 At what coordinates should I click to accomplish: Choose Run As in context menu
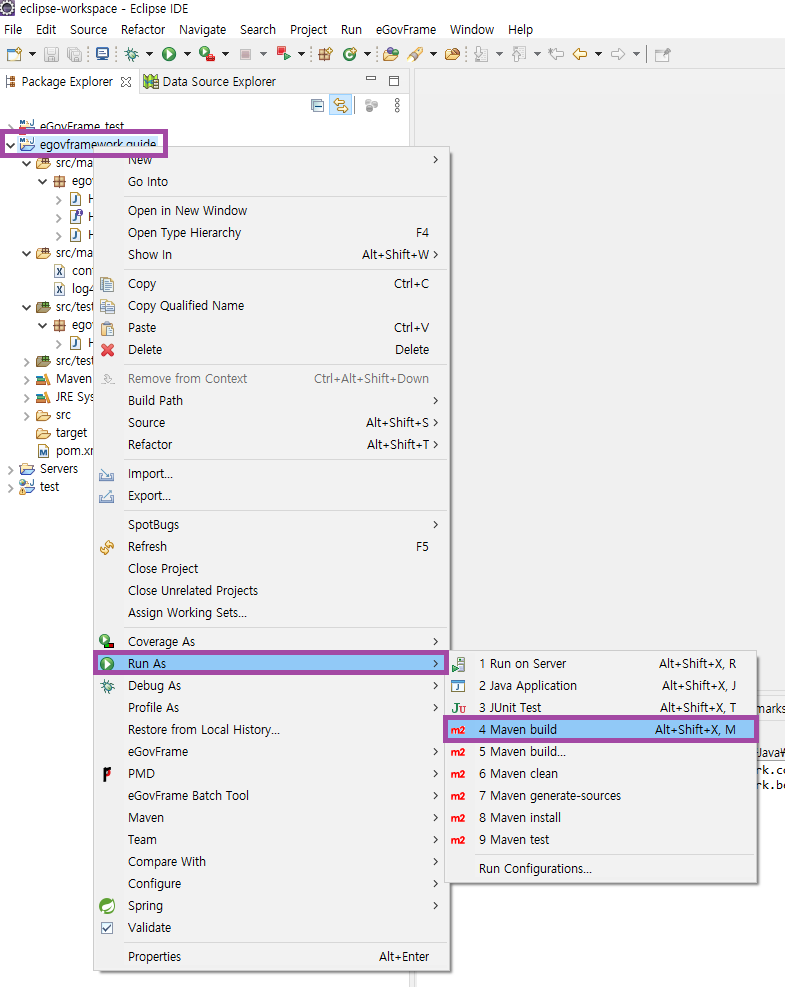271,663
